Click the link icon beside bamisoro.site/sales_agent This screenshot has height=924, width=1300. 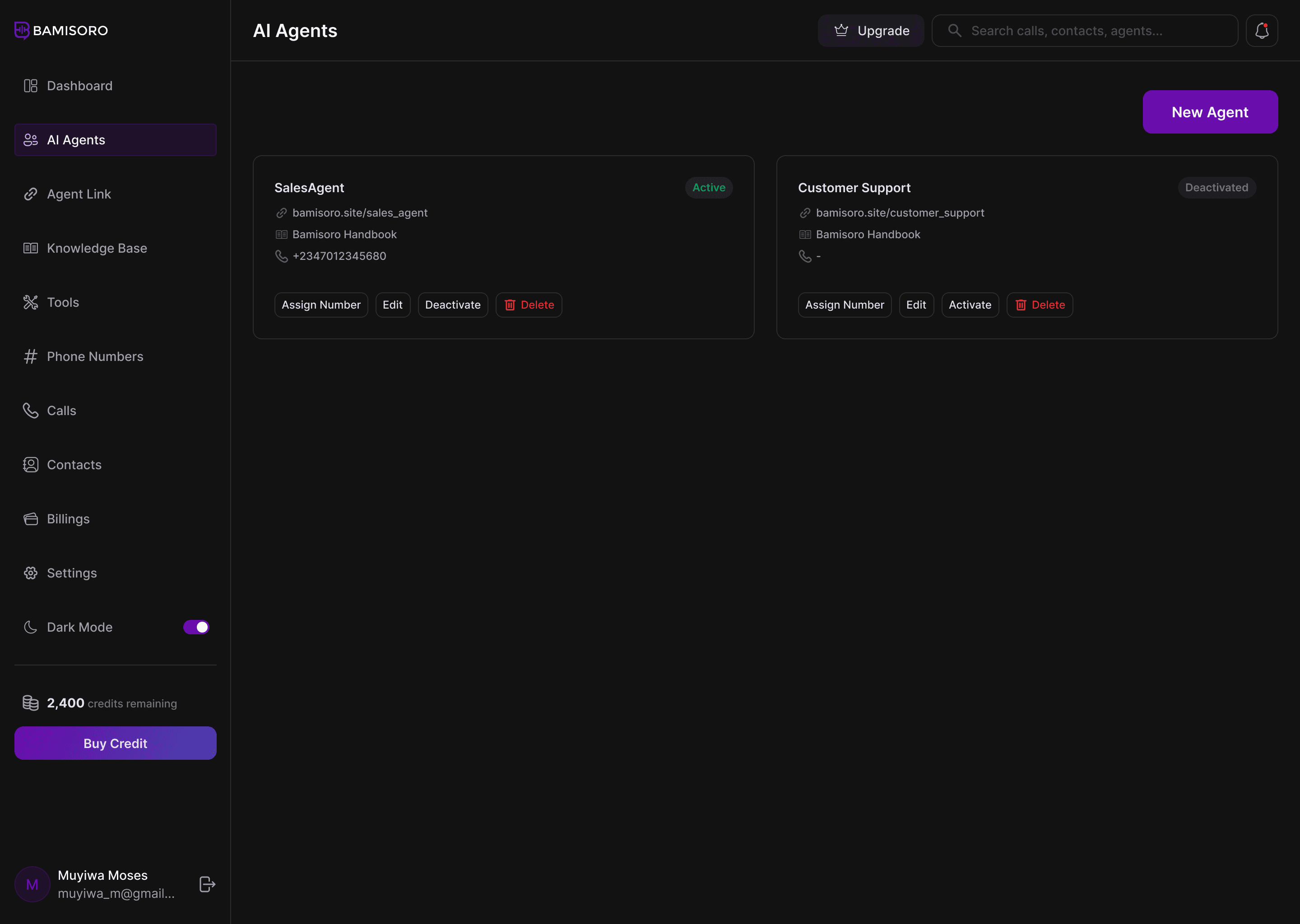[281, 213]
